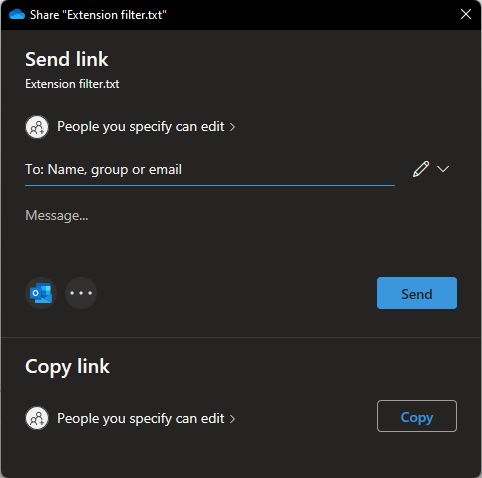Copy the share link with the Copy button

tap(417, 416)
